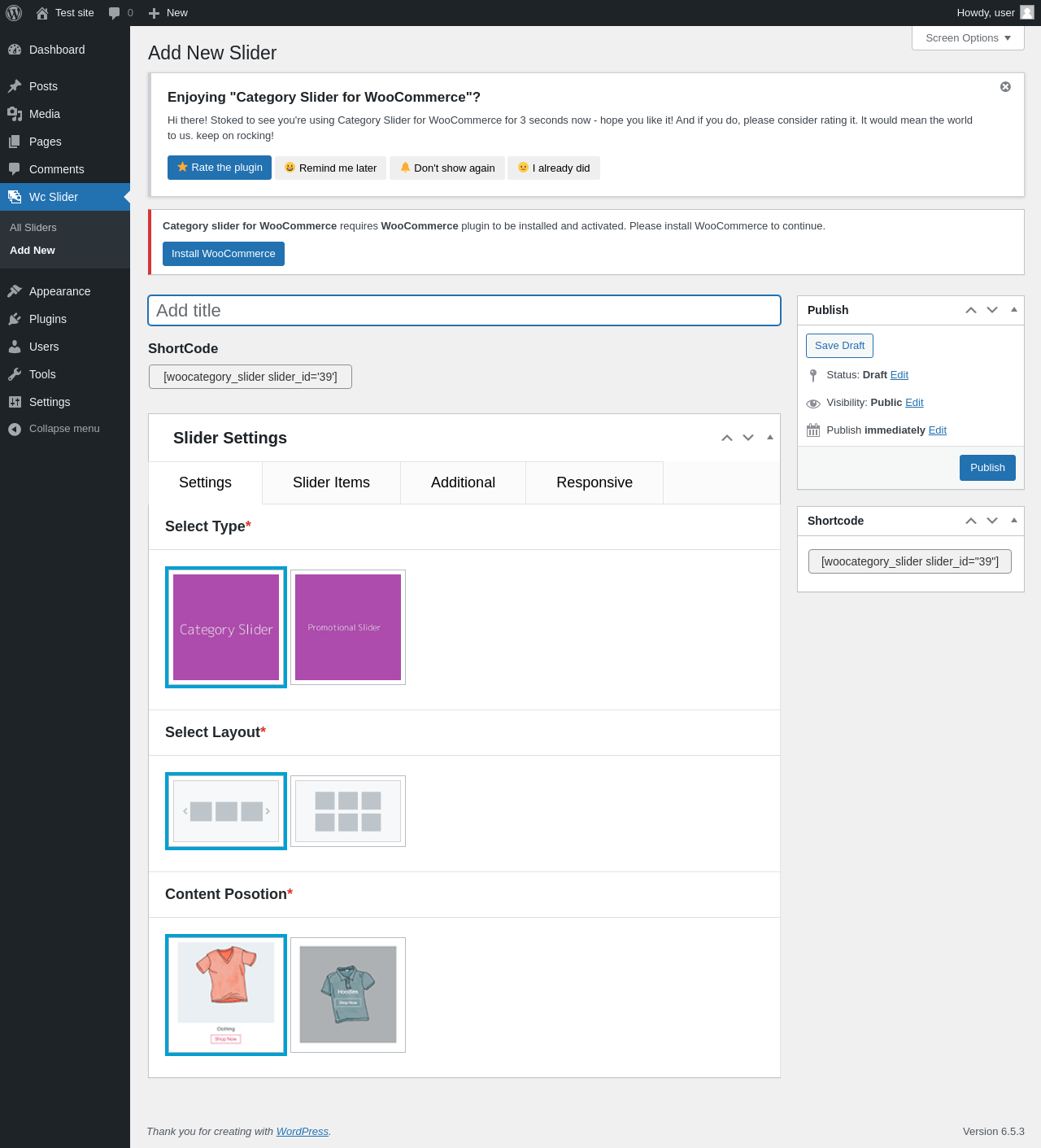
Task: Click the publish calendar icon
Action: [813, 430]
